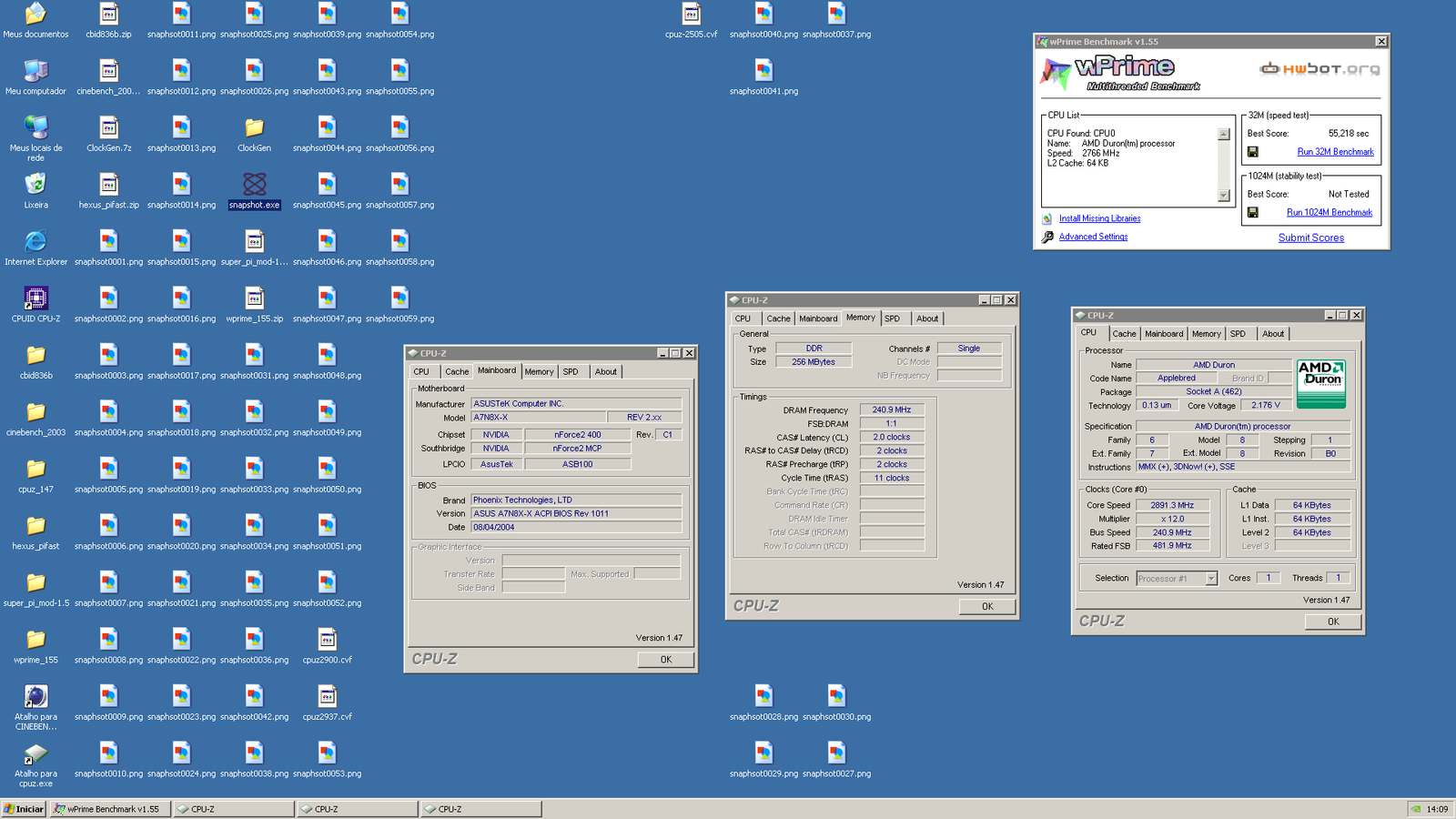The image size is (1456, 819).
Task: Click the AMD Duron logo in CPU-Z
Action: coord(1321,381)
